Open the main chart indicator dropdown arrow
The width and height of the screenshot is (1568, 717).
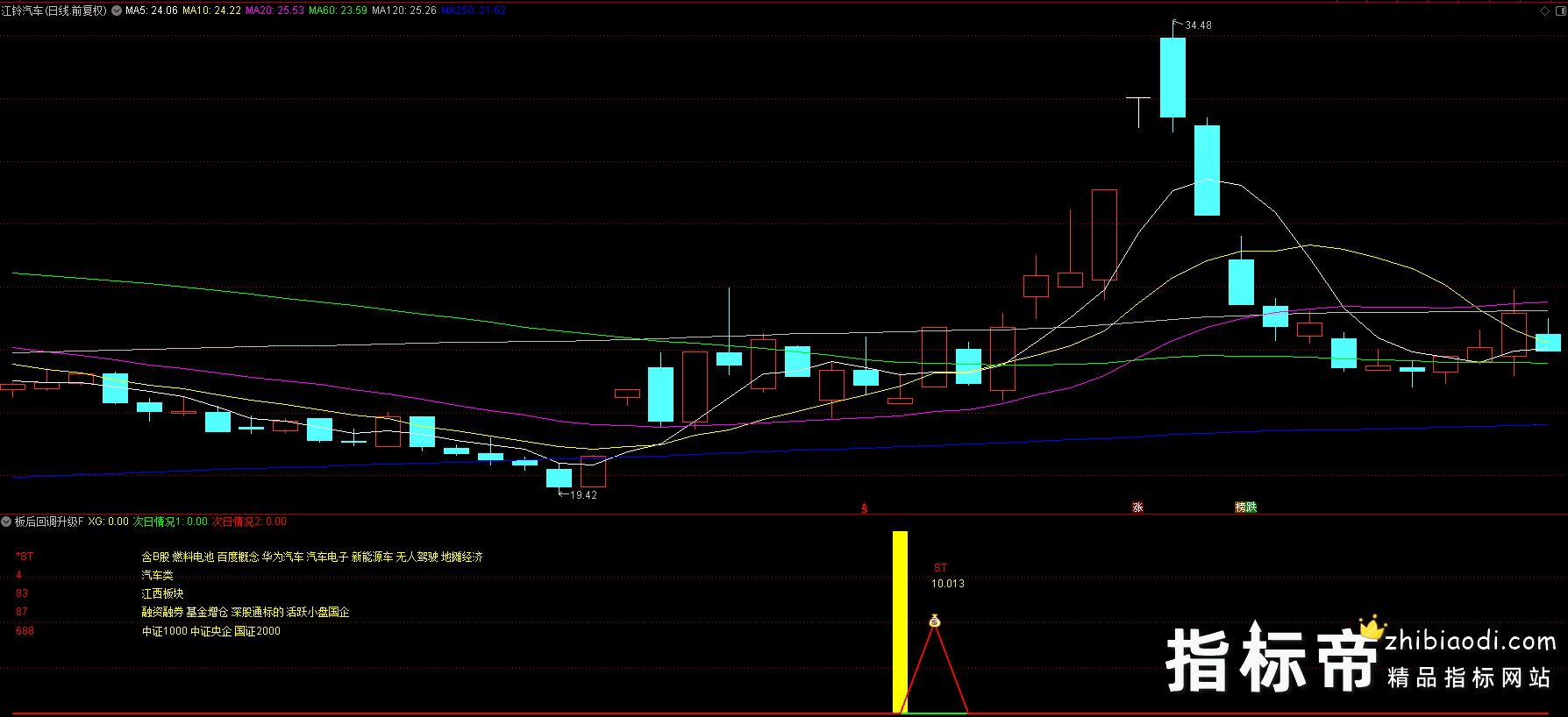point(117,11)
